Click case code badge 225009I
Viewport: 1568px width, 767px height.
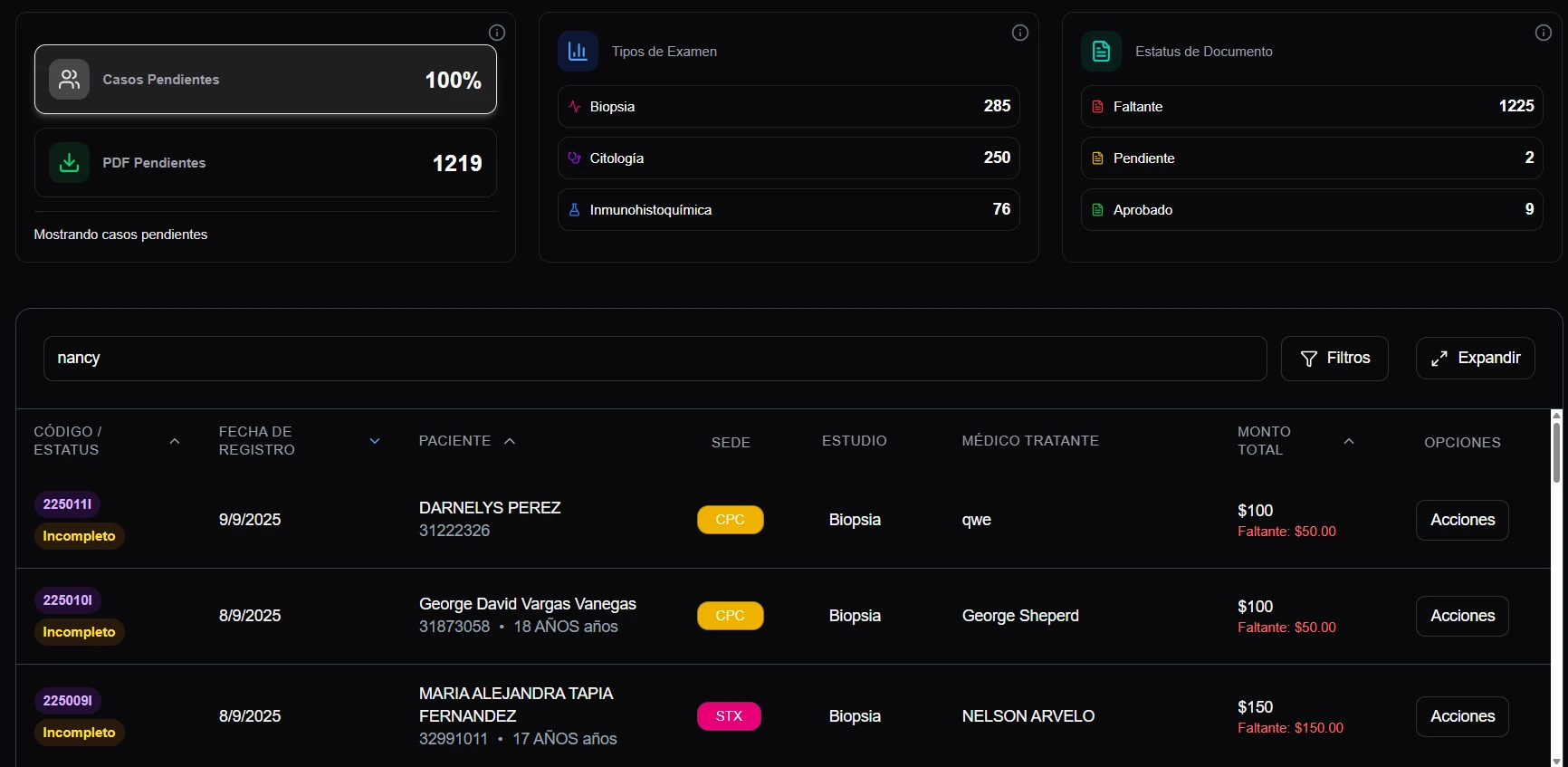(67, 701)
